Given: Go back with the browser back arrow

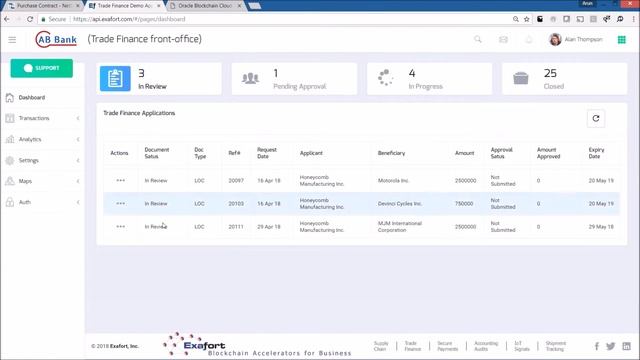Looking at the screenshot, I should pyautogui.click(x=7, y=19).
